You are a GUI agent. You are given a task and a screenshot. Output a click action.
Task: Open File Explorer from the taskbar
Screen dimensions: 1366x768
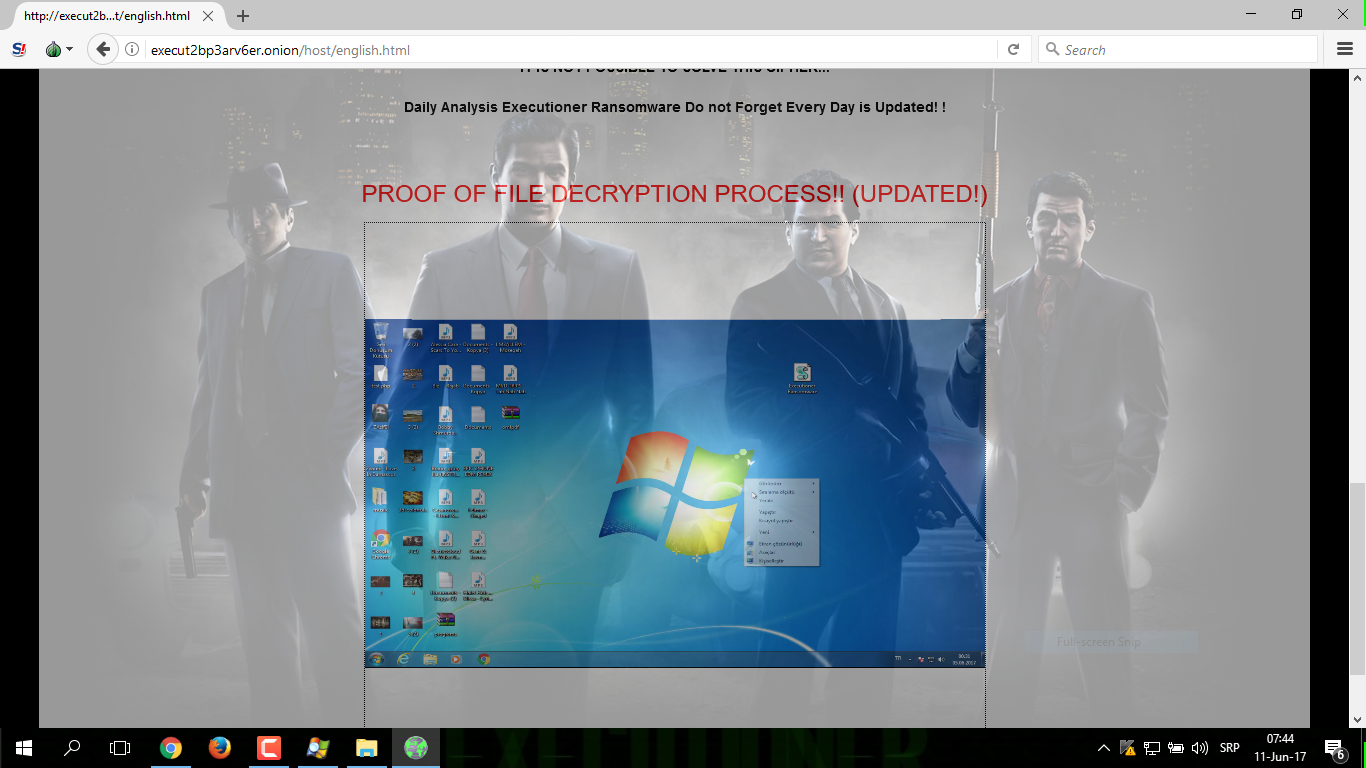(x=367, y=748)
